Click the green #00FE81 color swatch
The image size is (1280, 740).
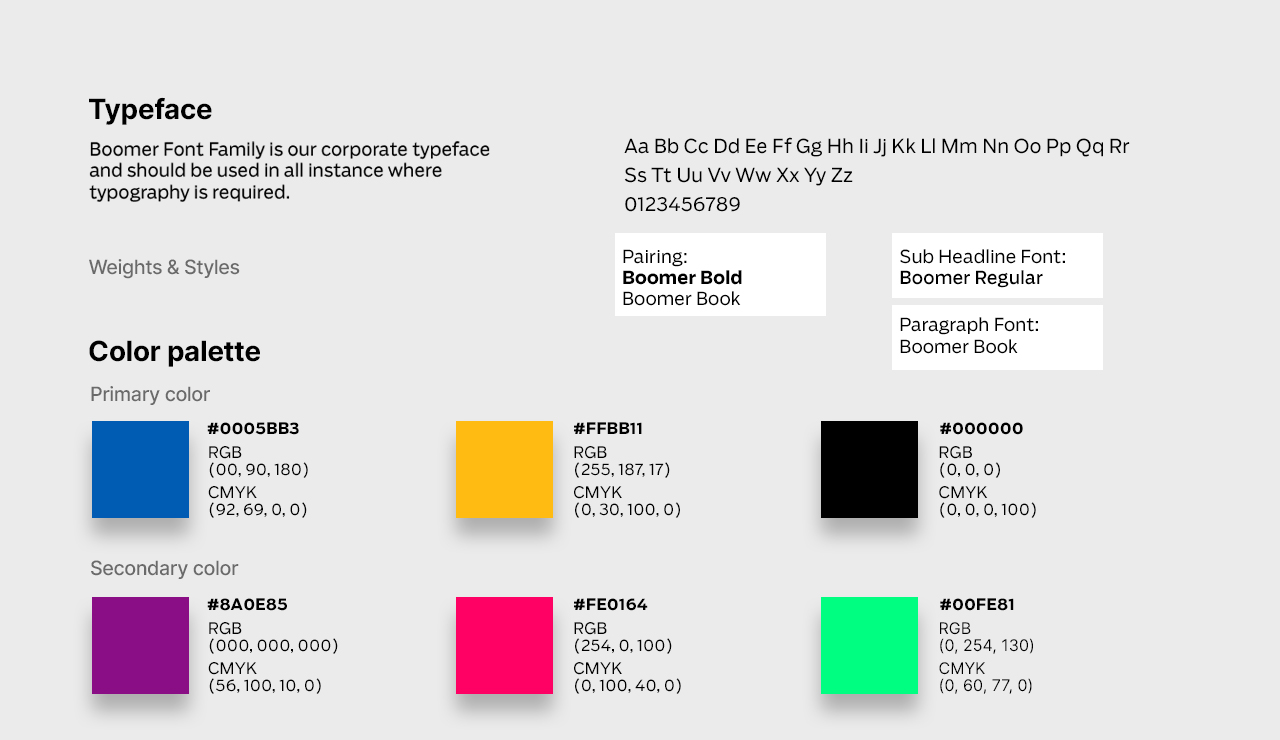[869, 645]
